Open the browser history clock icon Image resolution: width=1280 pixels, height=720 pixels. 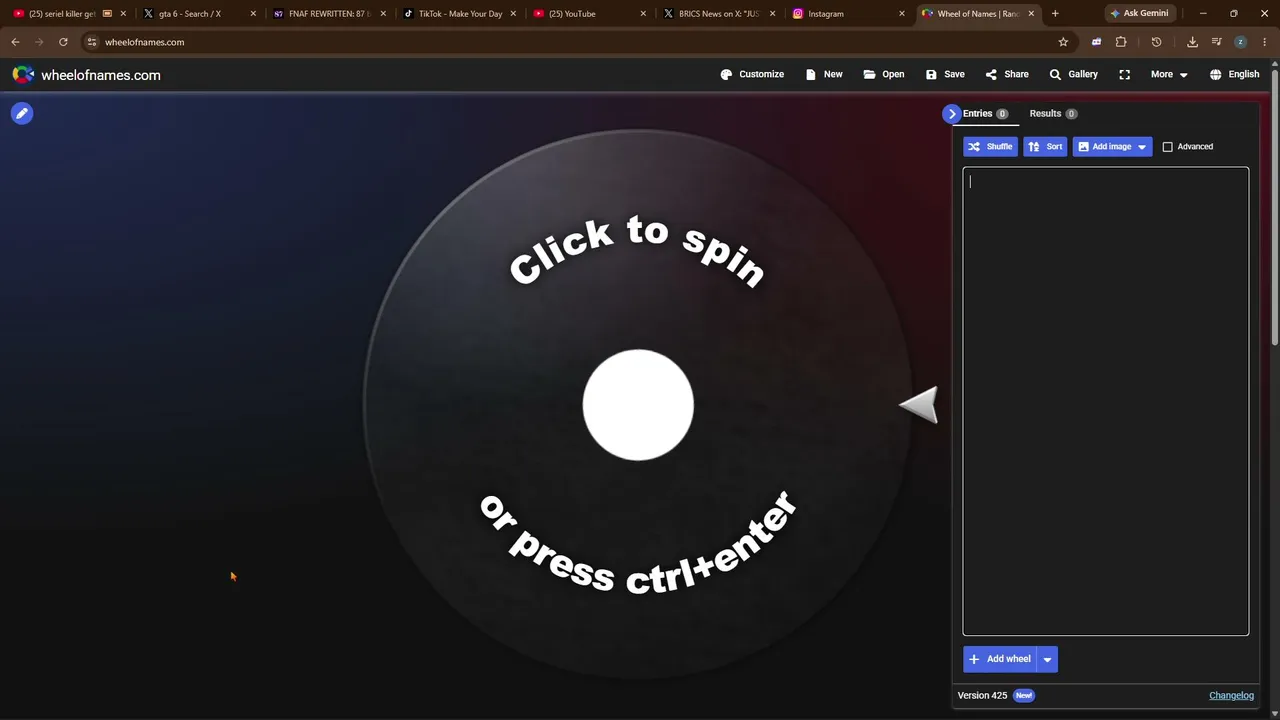1156,42
